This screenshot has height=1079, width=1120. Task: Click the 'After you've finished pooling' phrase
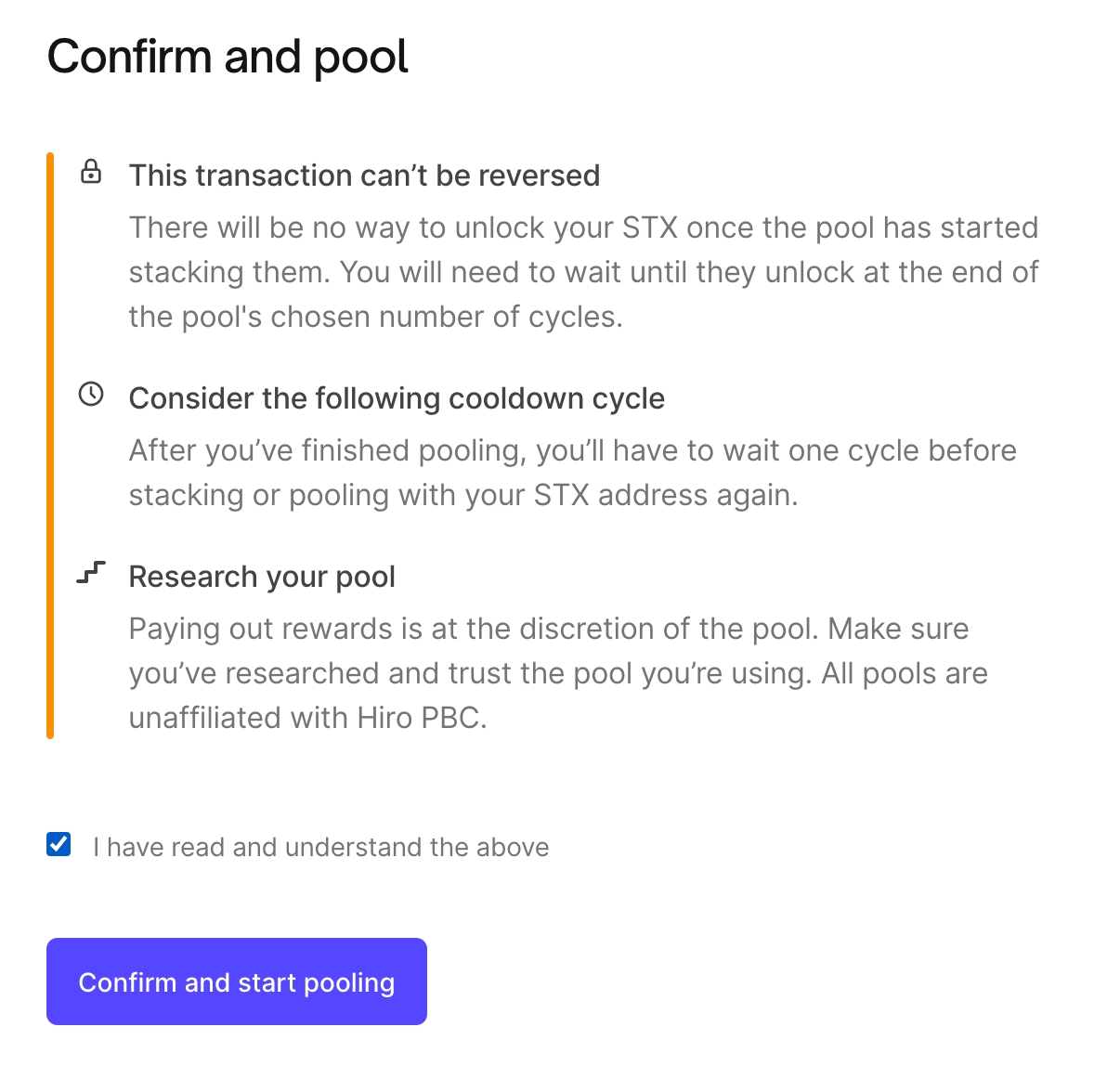coord(327,450)
